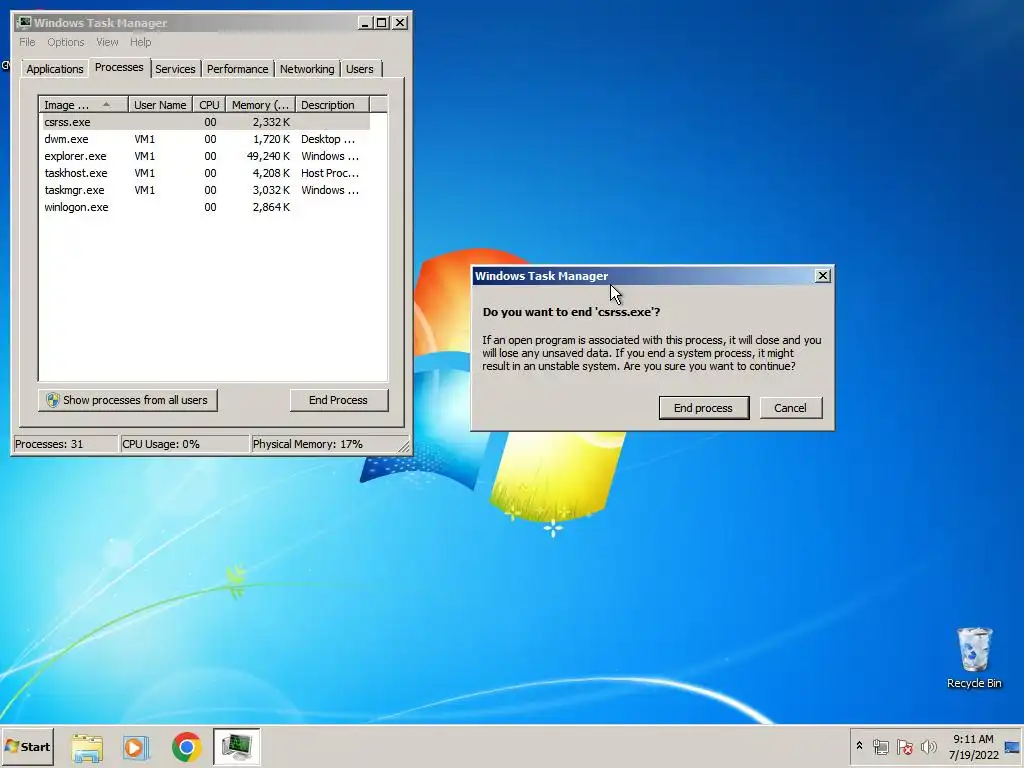
Task: Click the volume speaker tray icon
Action: tap(928, 747)
